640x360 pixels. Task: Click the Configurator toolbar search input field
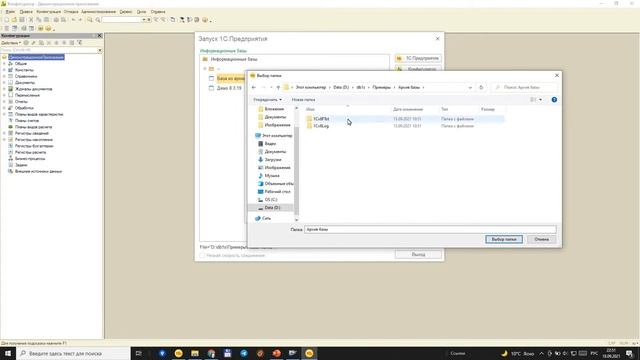[x=121, y=20]
